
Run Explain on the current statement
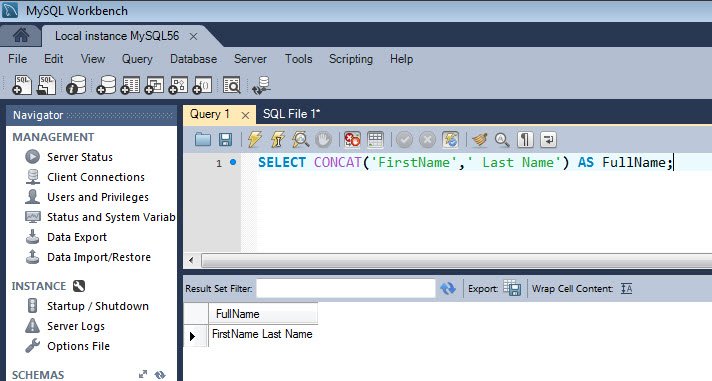click(x=301, y=139)
